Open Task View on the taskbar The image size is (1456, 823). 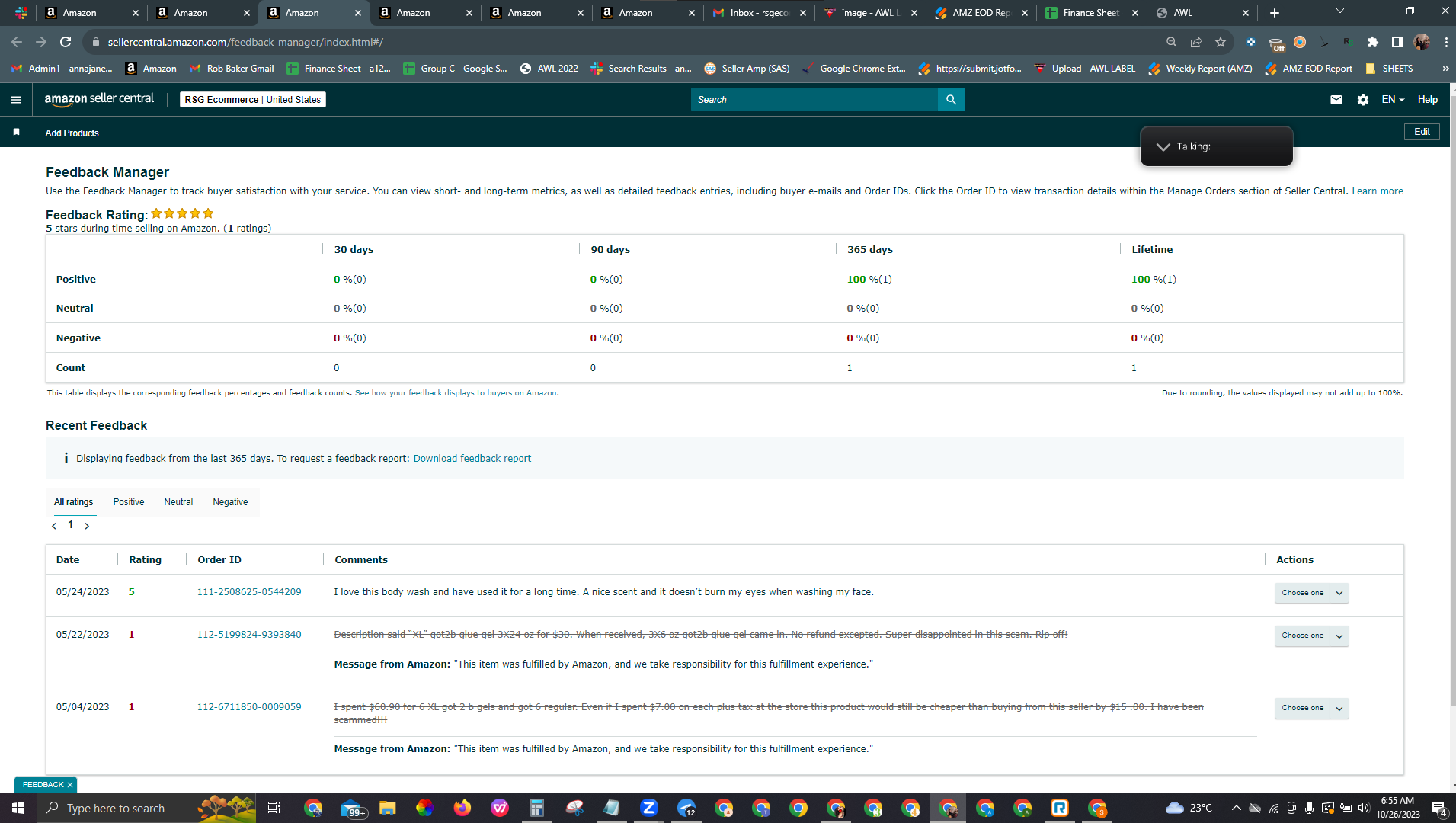click(x=274, y=808)
